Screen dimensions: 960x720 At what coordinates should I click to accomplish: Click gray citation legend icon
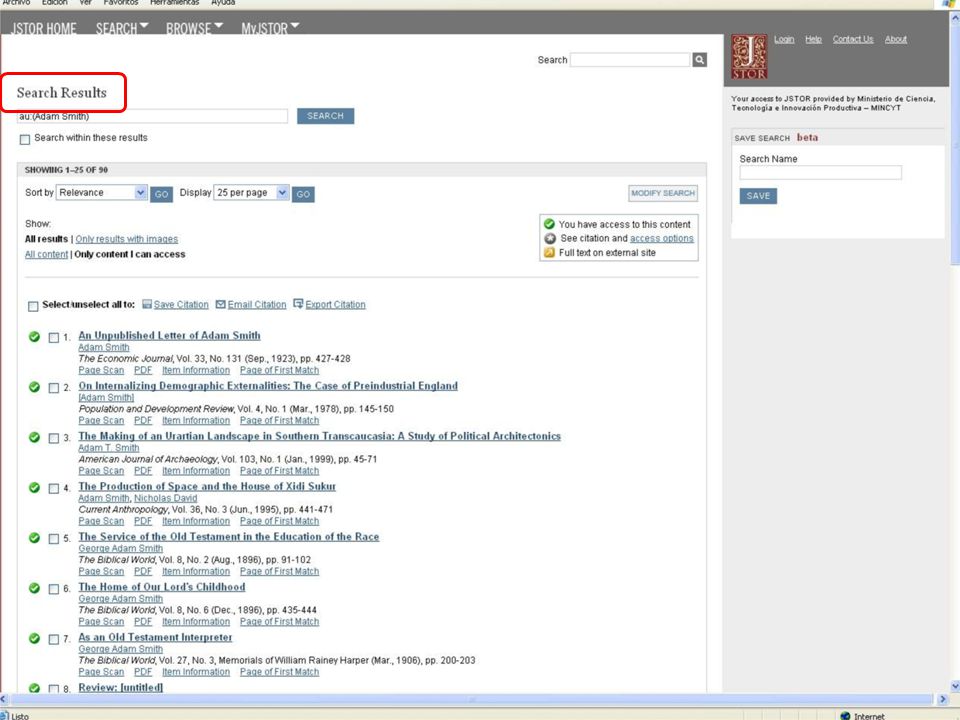point(550,238)
